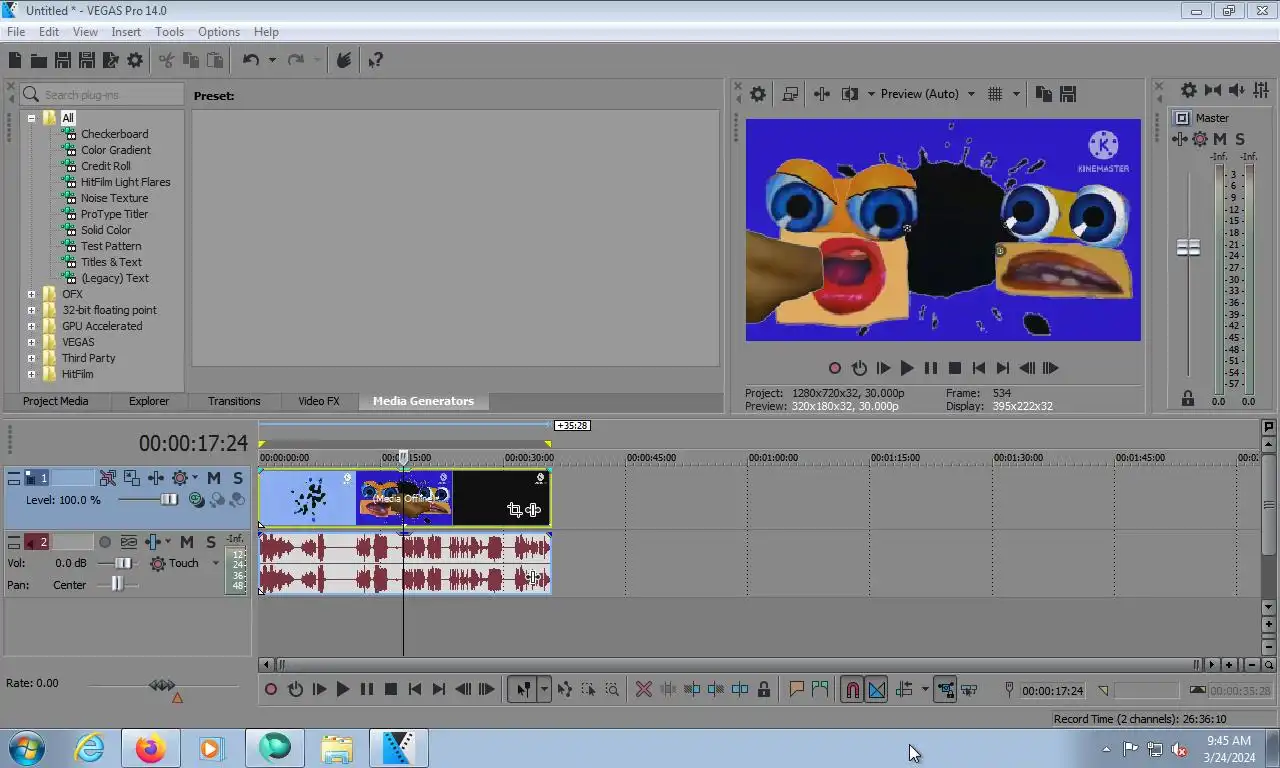
Task: Open Master bus audio properties gear
Action: pyautogui.click(x=1188, y=90)
